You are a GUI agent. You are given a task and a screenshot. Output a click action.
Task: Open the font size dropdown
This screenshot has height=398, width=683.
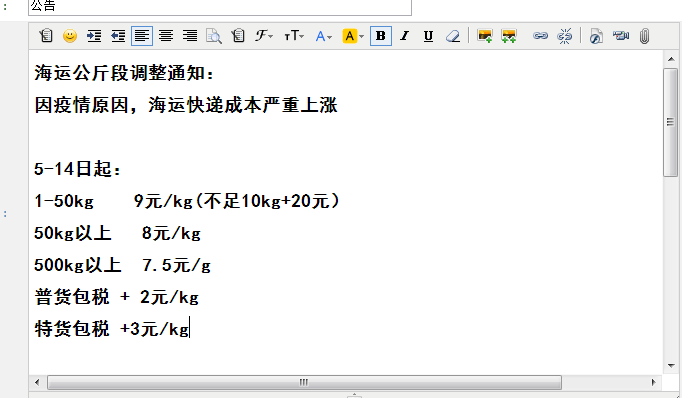pos(294,36)
